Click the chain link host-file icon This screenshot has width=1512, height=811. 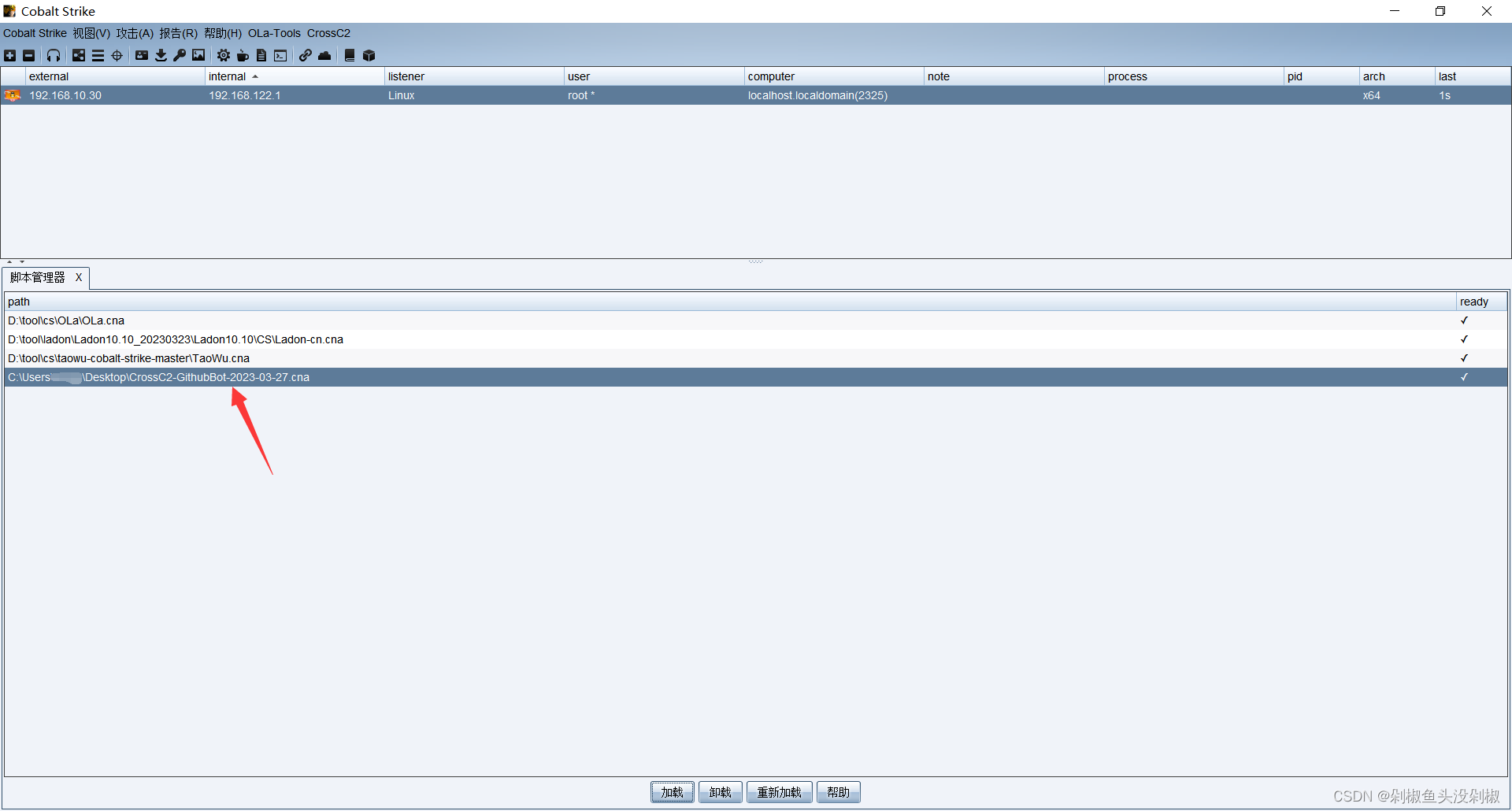[306, 55]
